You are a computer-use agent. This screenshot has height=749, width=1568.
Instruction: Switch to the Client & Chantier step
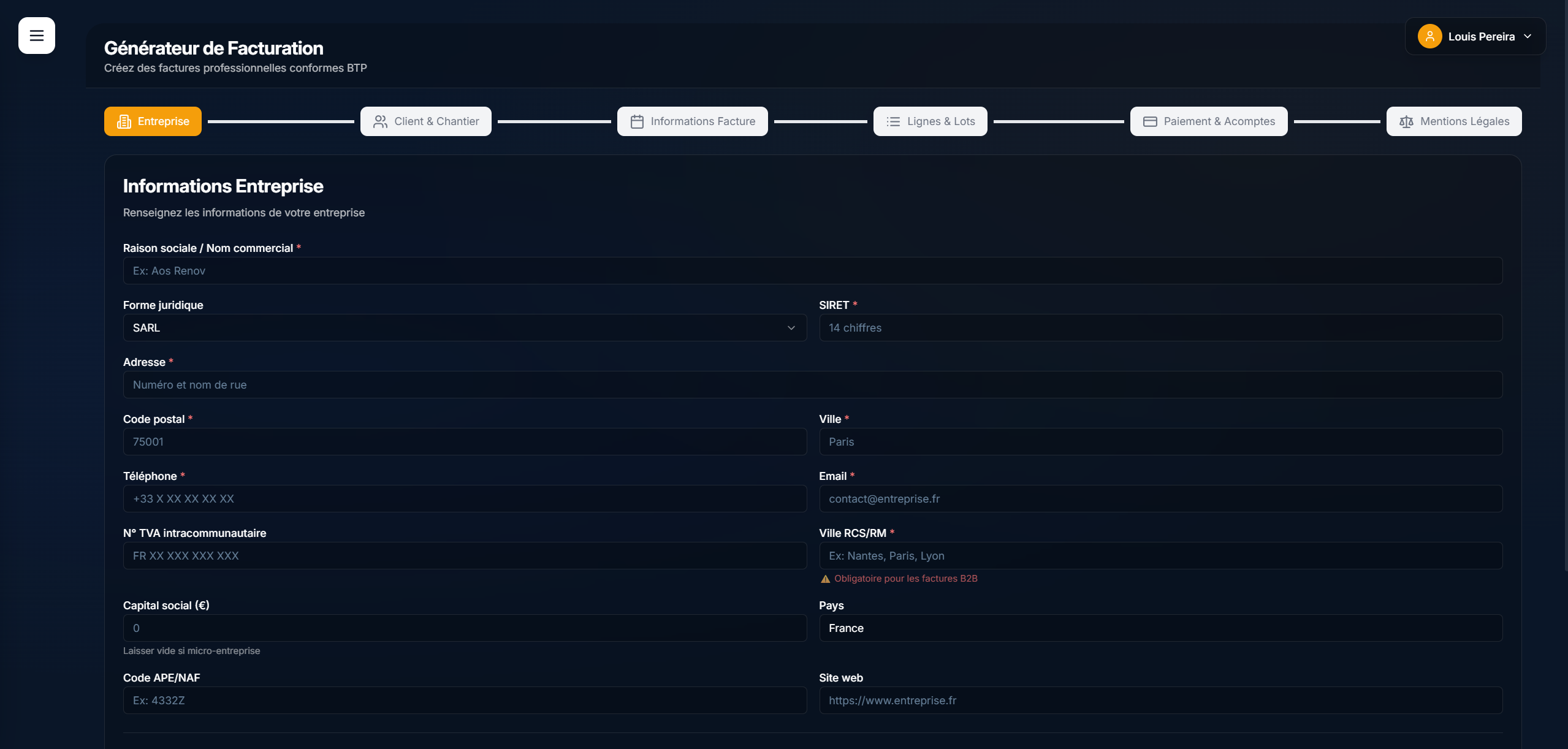436,121
